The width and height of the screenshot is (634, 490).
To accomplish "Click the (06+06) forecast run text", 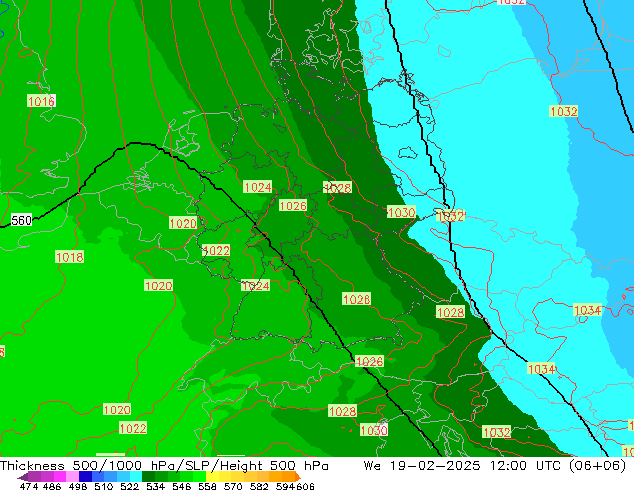I will coord(598,466).
